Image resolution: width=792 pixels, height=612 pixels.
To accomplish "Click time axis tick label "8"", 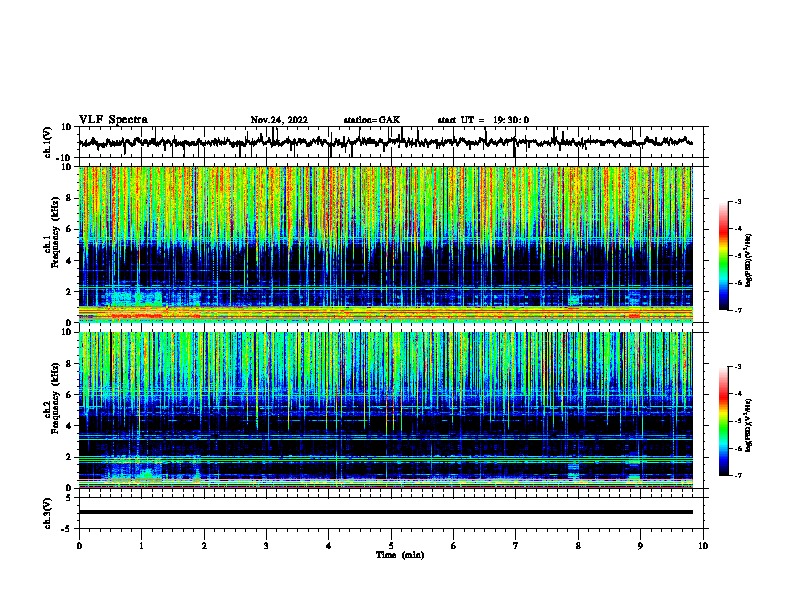I will [x=578, y=545].
